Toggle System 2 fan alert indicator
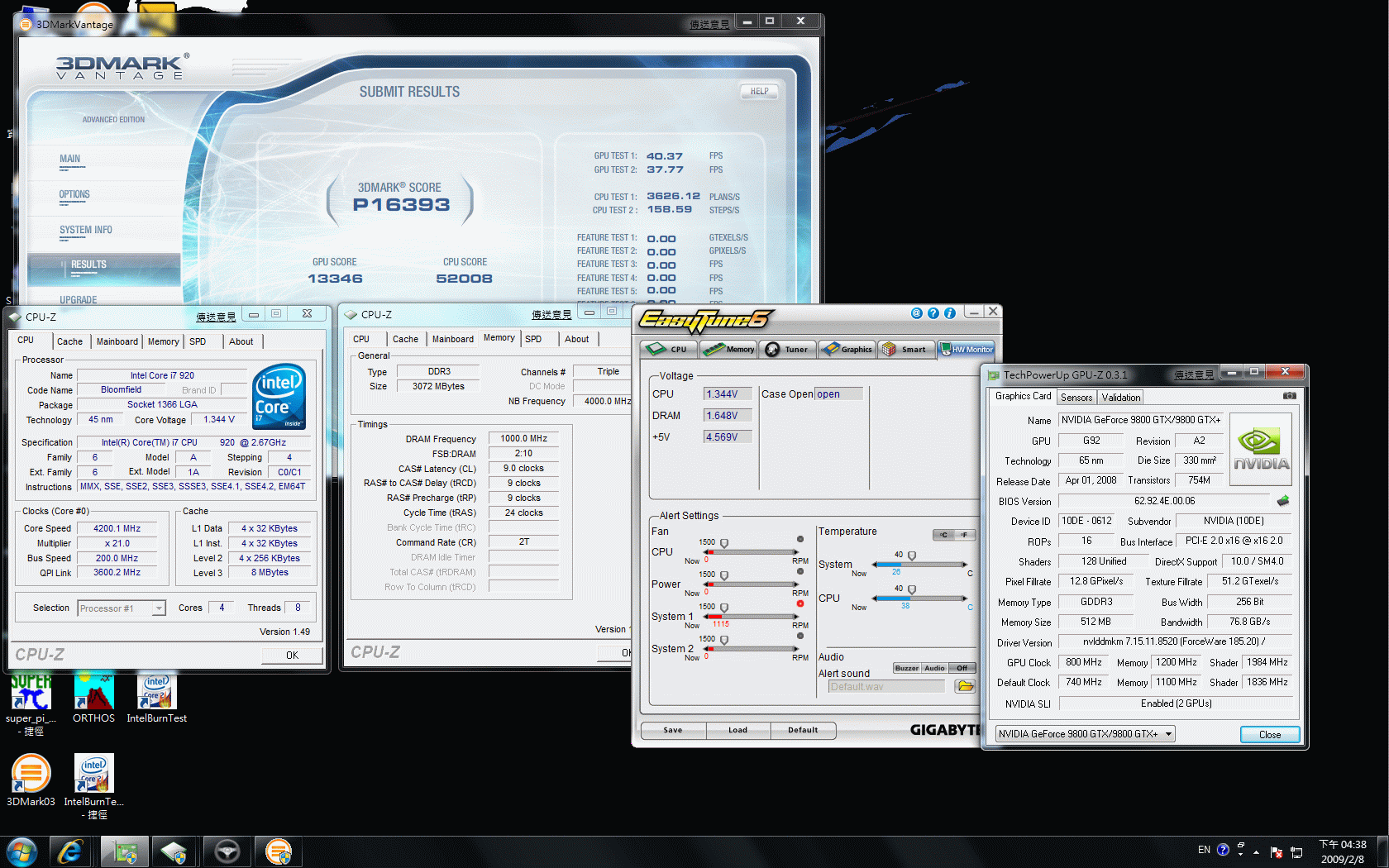Image resolution: width=1389 pixels, height=868 pixels. click(x=800, y=636)
